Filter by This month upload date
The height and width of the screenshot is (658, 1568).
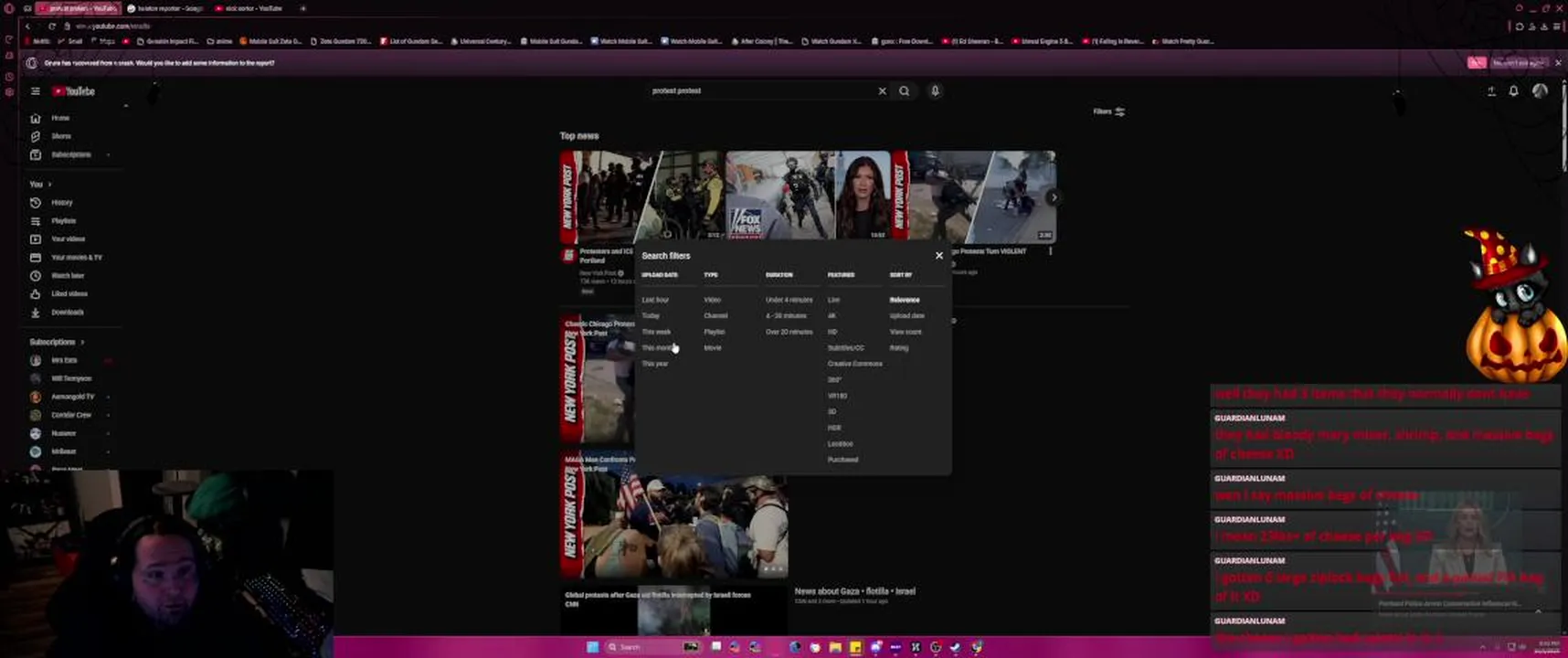tap(658, 348)
